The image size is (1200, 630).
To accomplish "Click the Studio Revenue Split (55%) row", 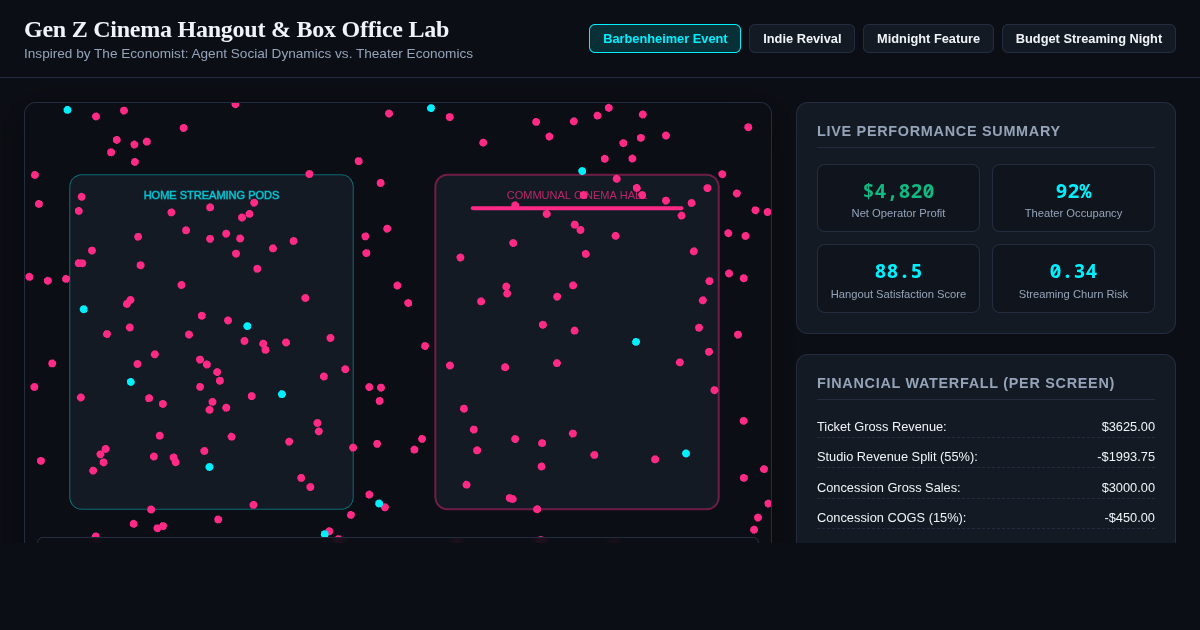I will coord(986,456).
